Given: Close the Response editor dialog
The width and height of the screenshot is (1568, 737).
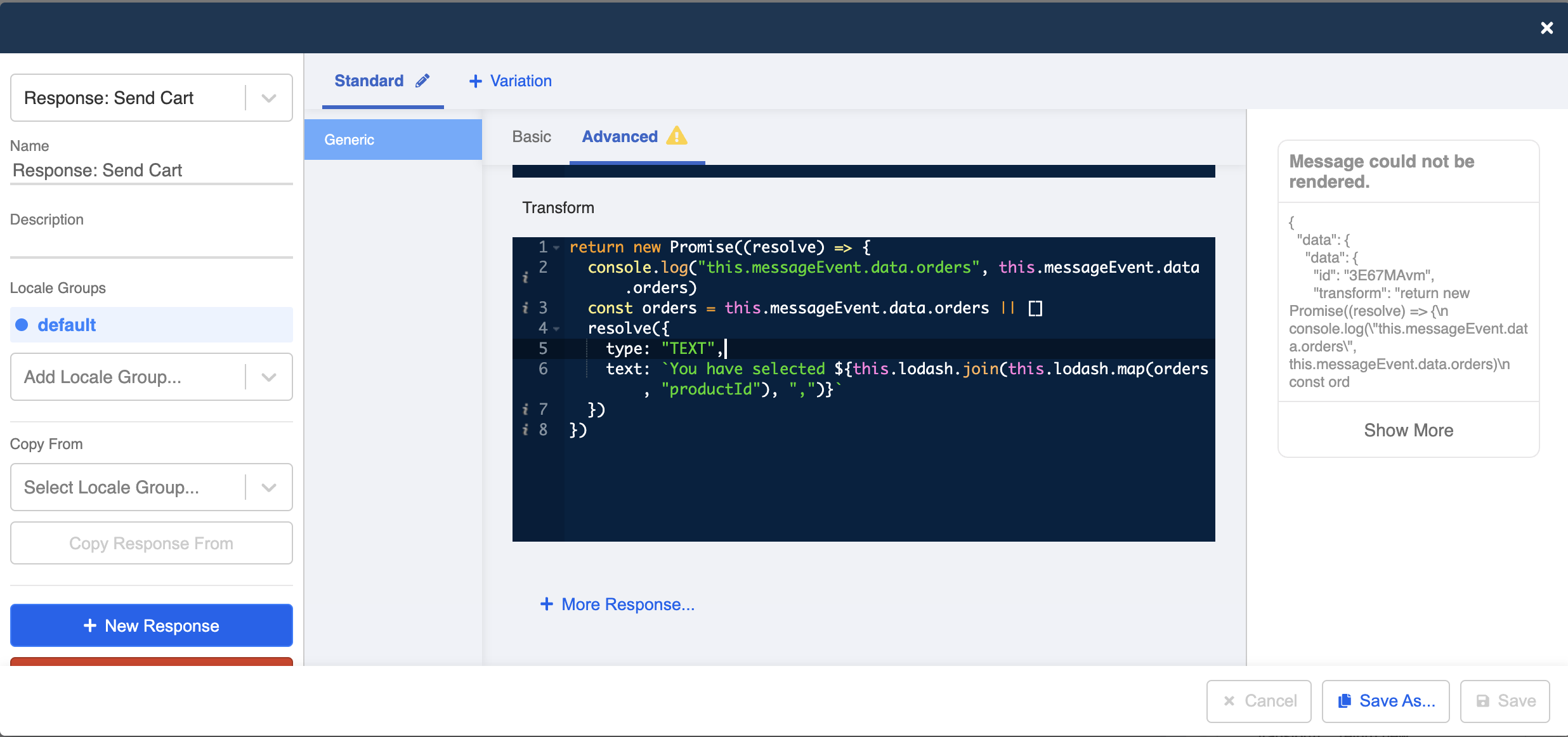Looking at the screenshot, I should click(x=1546, y=28).
